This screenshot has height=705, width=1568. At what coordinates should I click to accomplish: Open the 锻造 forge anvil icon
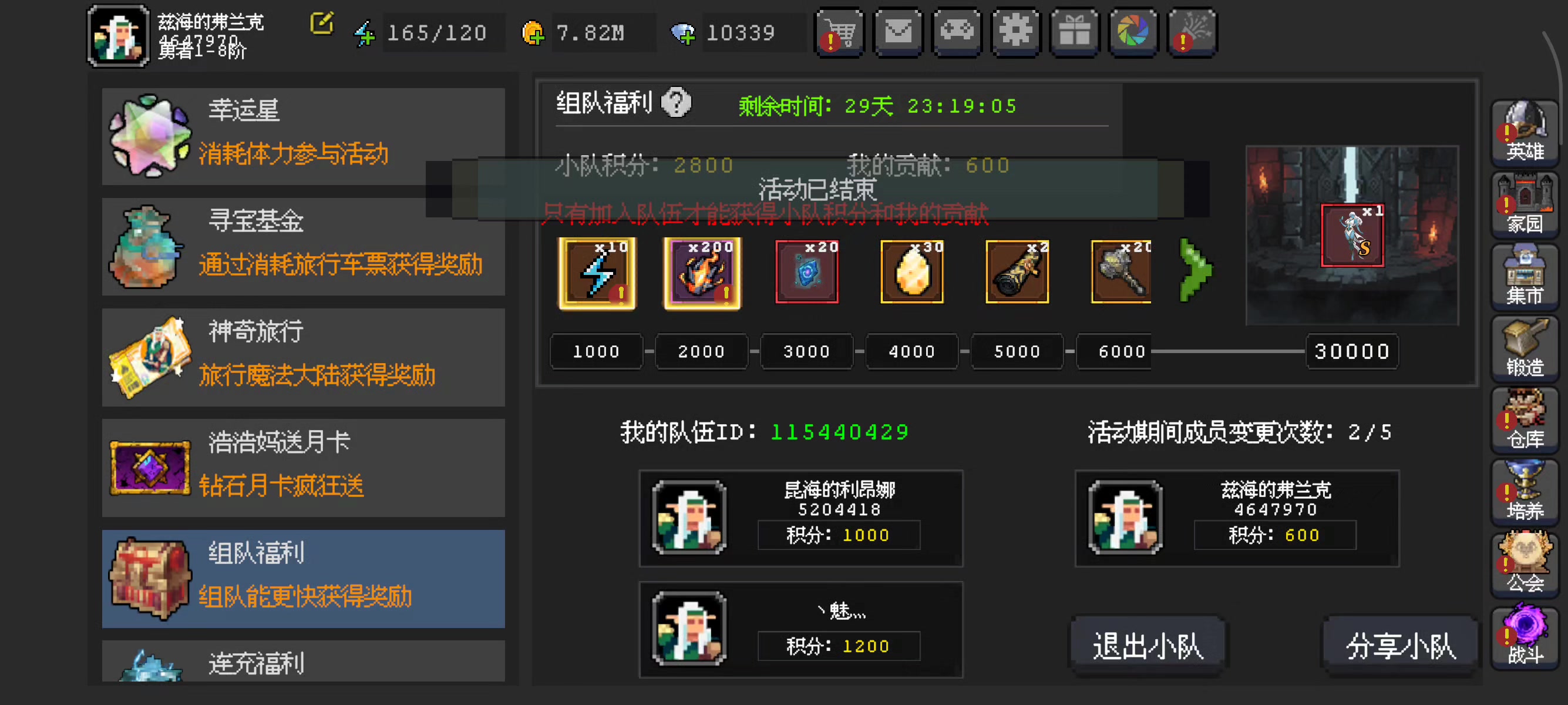pos(1523,348)
